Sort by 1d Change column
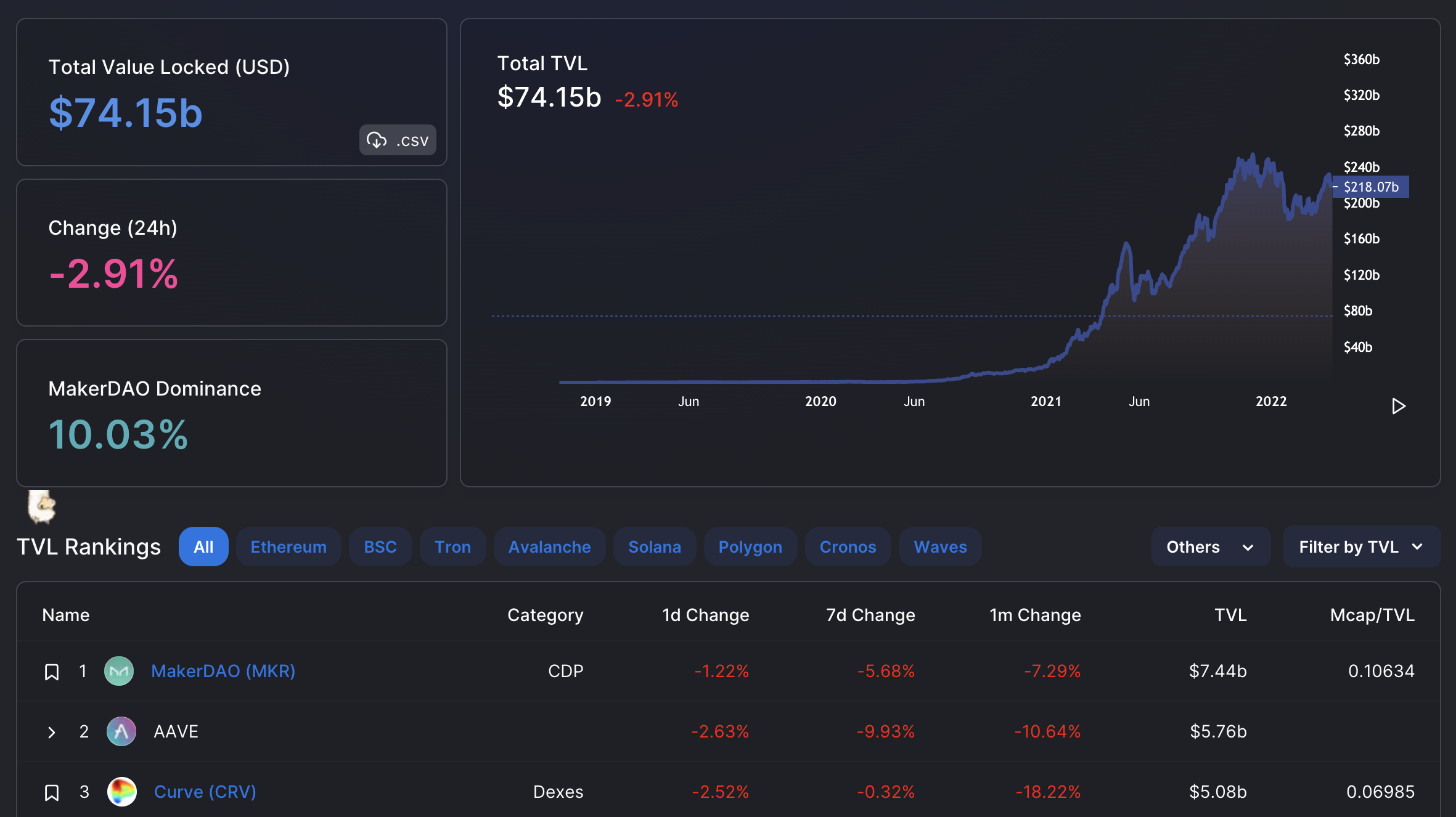1456x817 pixels. pos(705,615)
